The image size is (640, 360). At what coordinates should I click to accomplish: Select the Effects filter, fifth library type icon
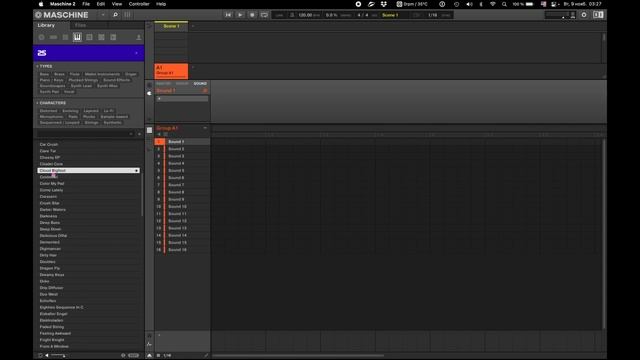tap(89, 37)
